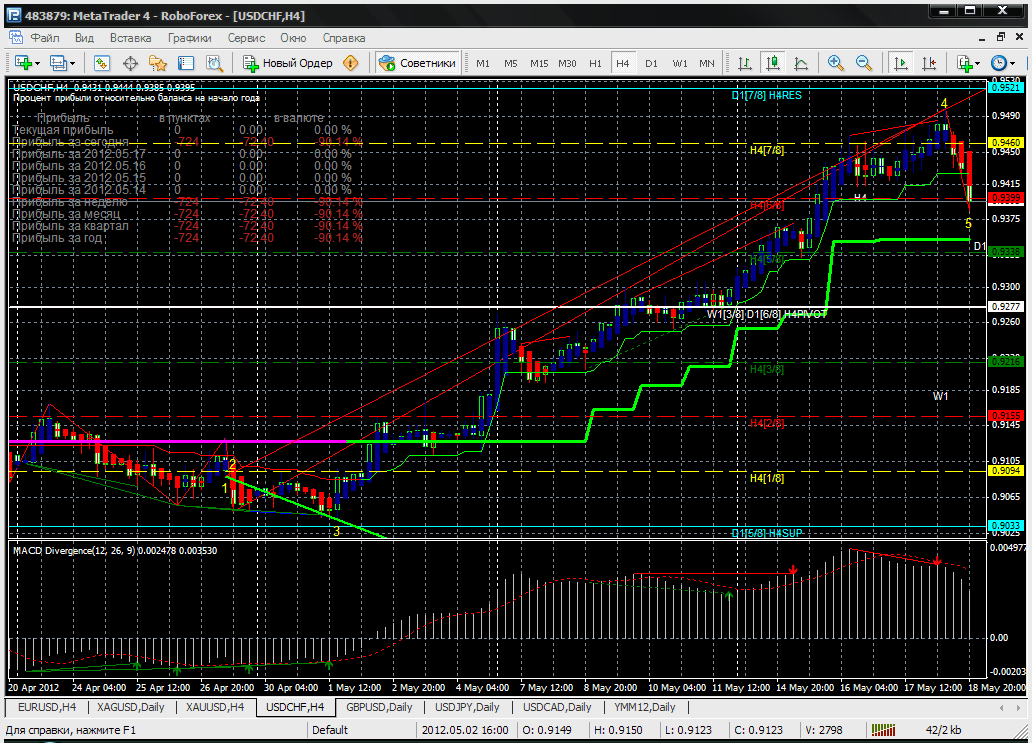Toggle the Auto Scroll icon
Screen dimensions: 1032x743
900,63
